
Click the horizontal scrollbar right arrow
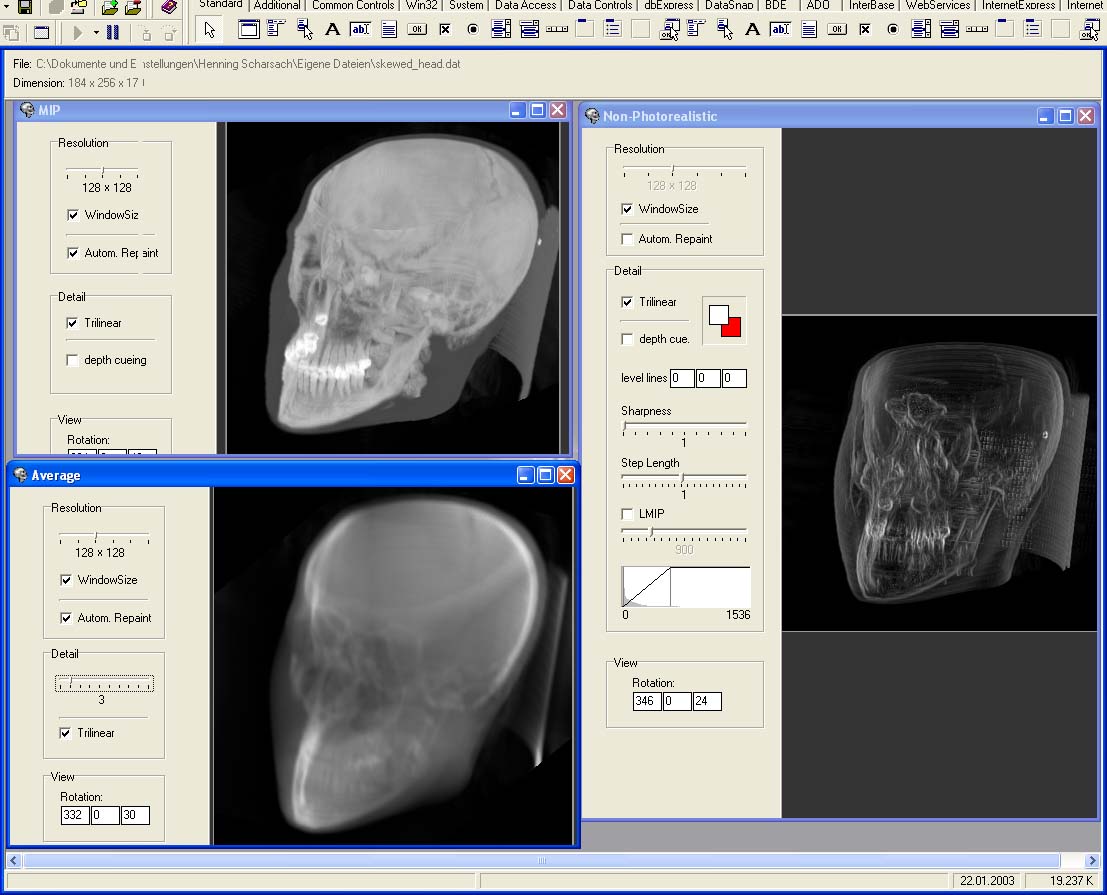tap(1092, 860)
